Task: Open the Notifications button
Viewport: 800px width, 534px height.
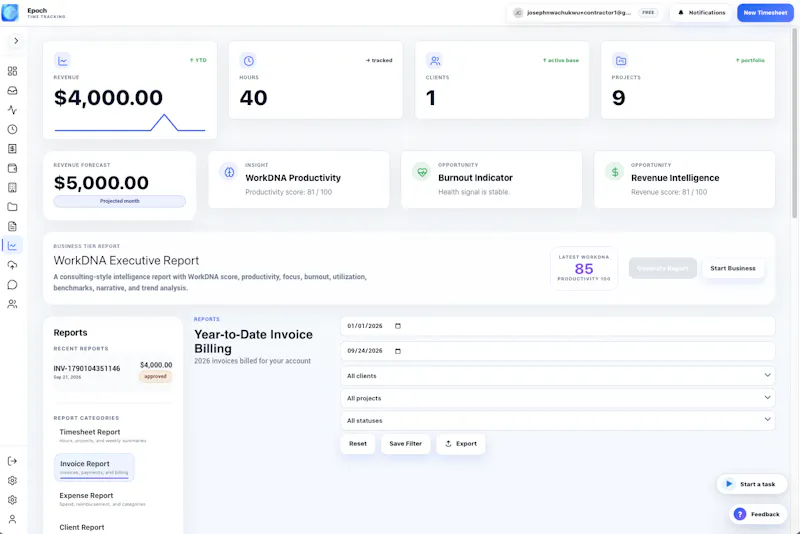Action: pyautogui.click(x=701, y=12)
